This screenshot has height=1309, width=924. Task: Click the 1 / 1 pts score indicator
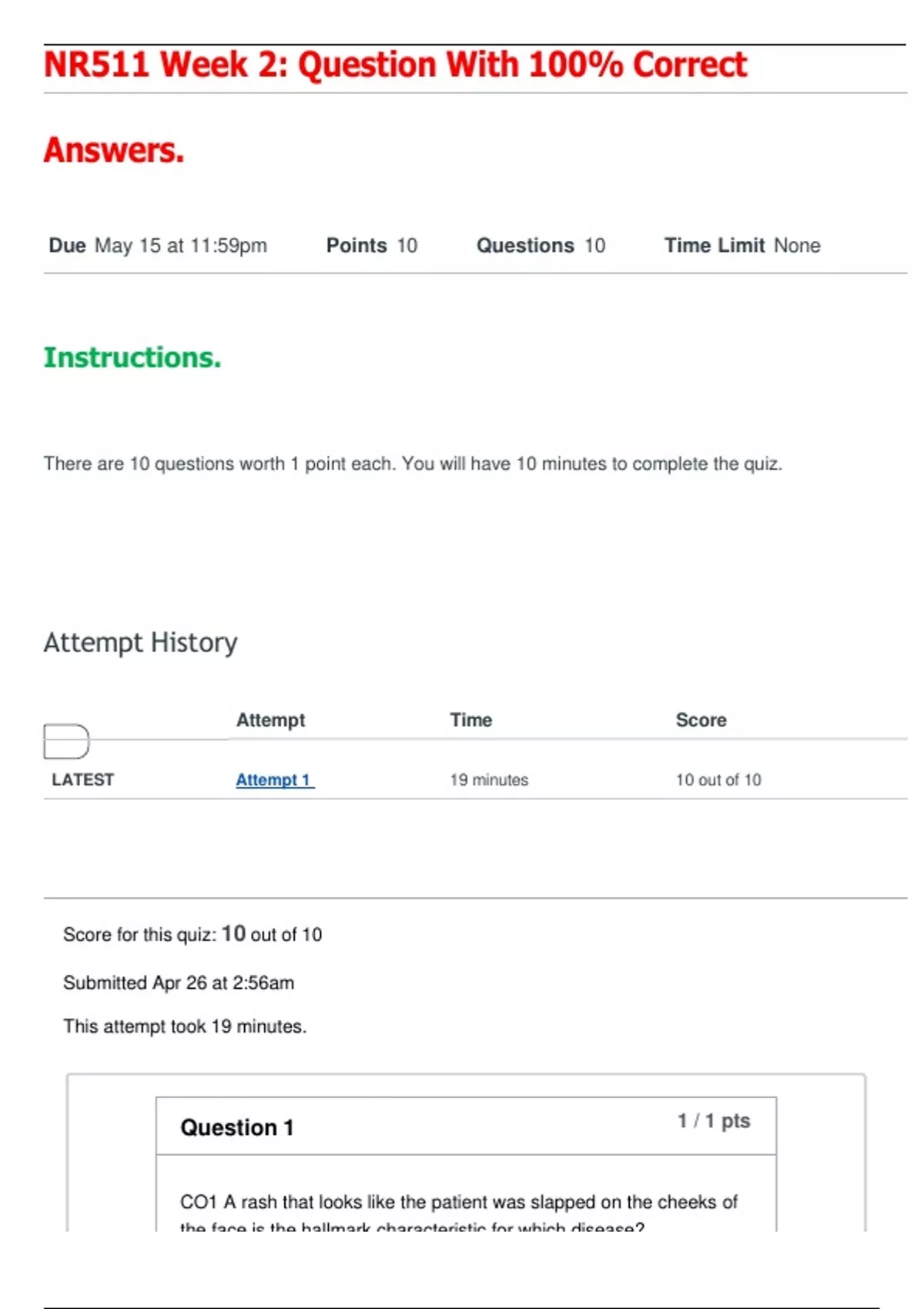[713, 1120]
